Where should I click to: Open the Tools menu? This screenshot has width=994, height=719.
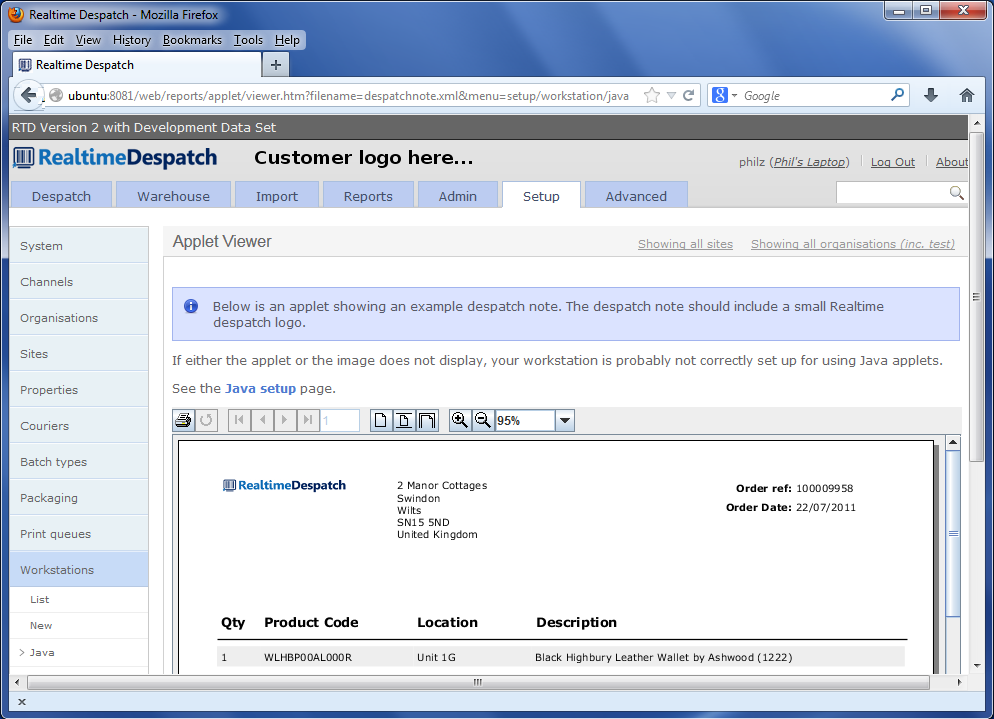click(248, 40)
